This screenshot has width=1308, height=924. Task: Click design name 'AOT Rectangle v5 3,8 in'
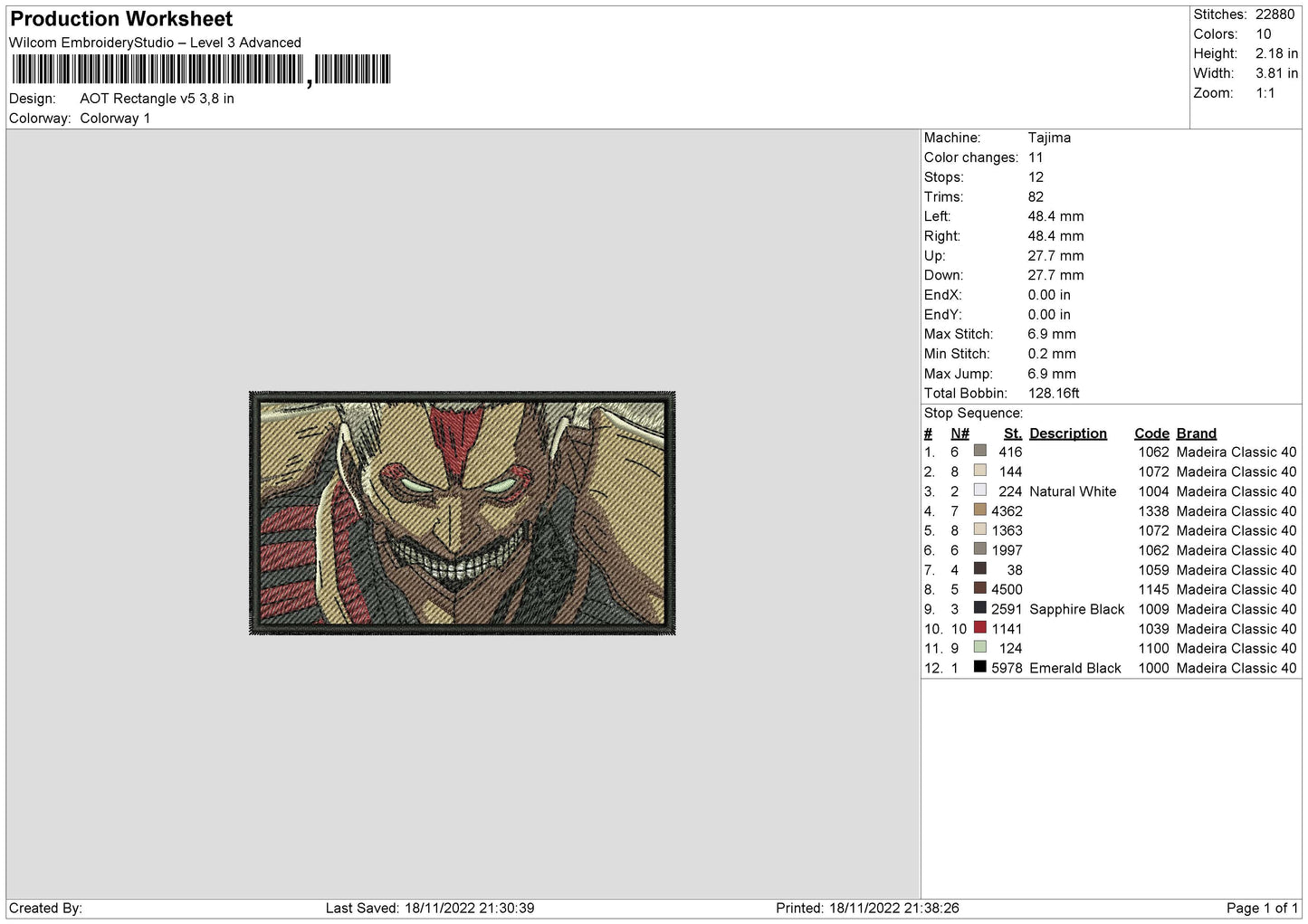click(x=157, y=99)
